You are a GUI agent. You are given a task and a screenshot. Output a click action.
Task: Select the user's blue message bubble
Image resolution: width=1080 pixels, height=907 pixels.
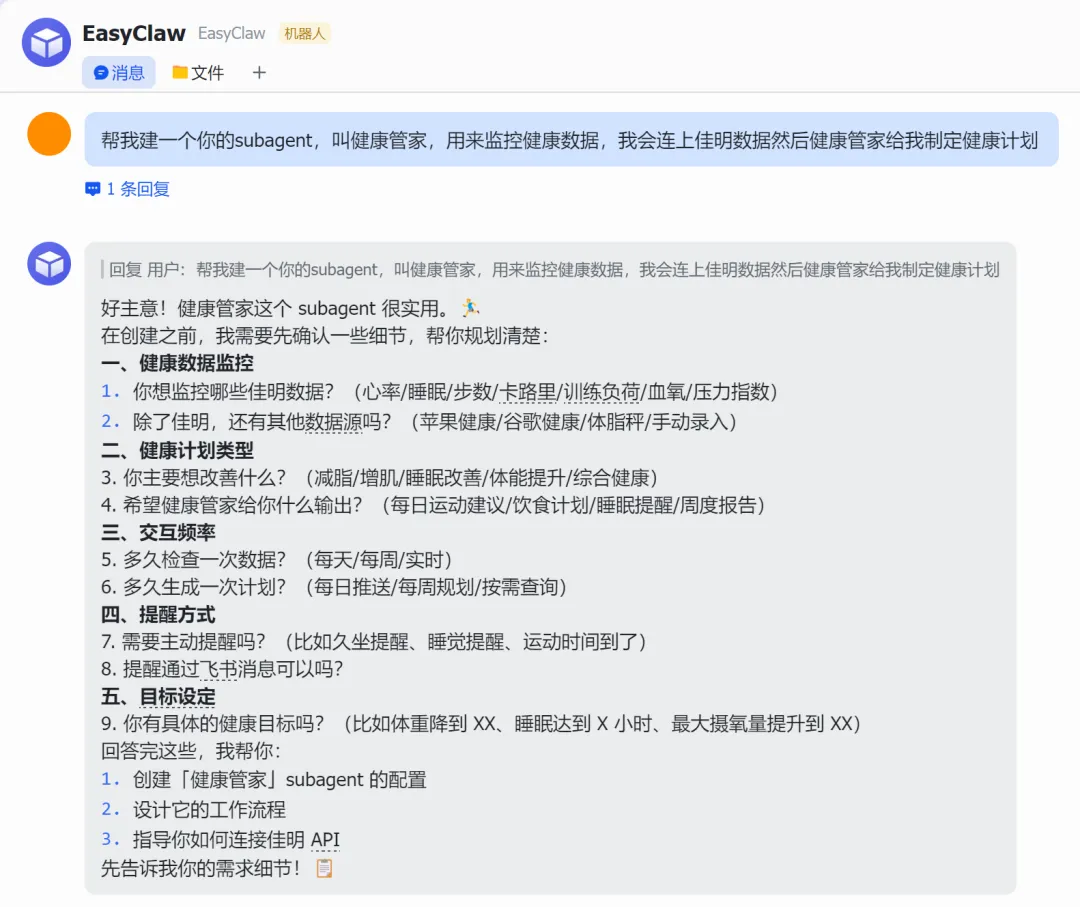(x=570, y=140)
